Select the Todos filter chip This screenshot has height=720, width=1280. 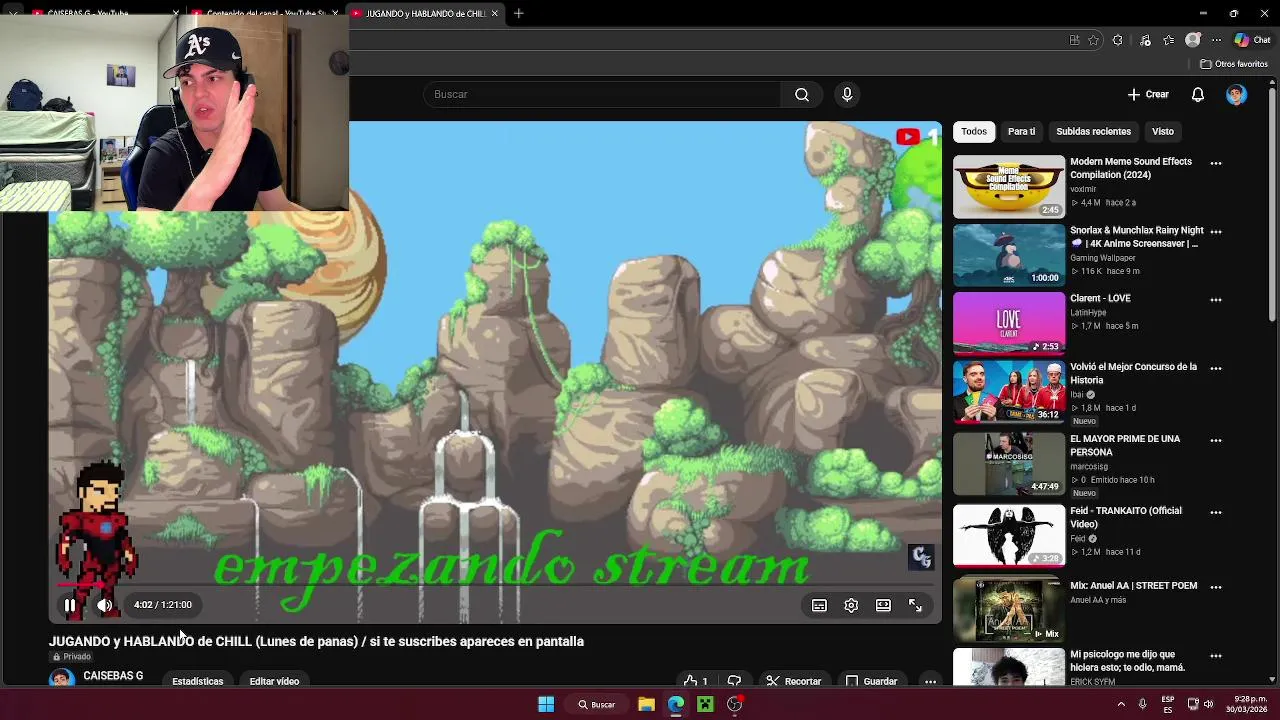tap(974, 131)
